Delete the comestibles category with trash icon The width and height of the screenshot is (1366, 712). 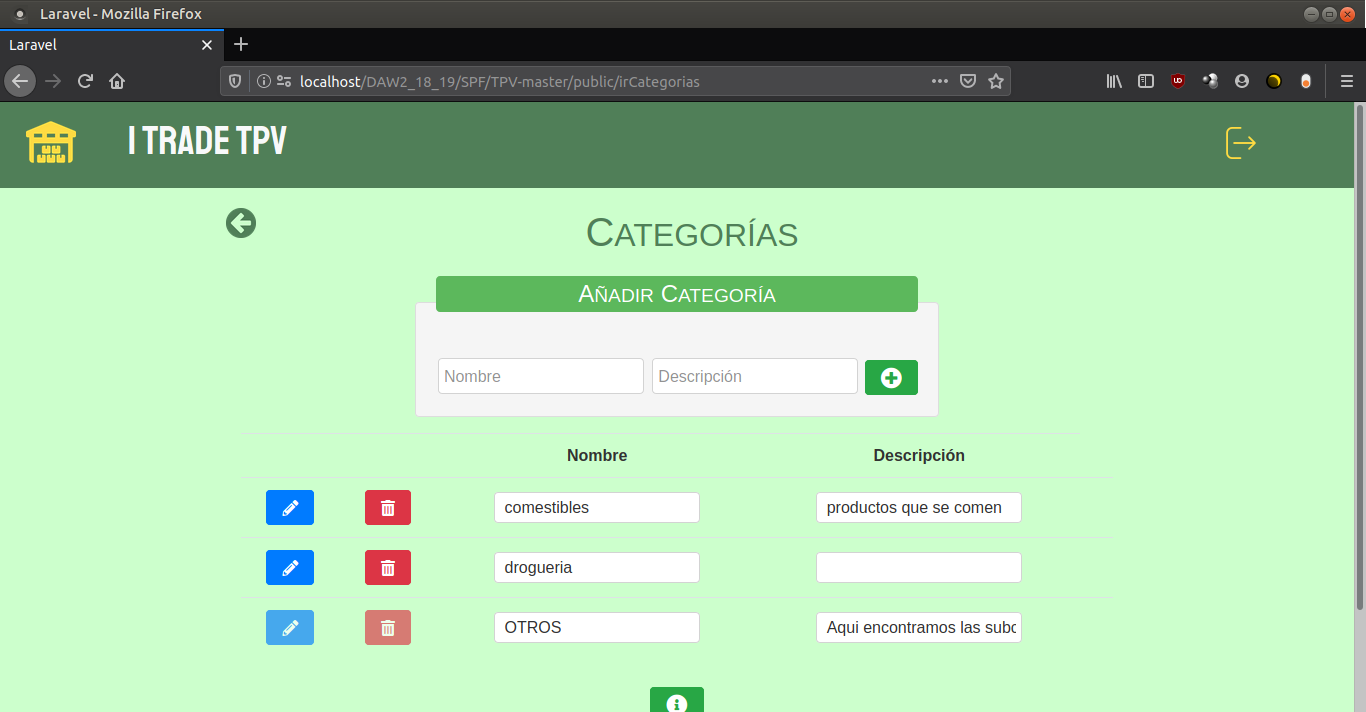point(388,508)
